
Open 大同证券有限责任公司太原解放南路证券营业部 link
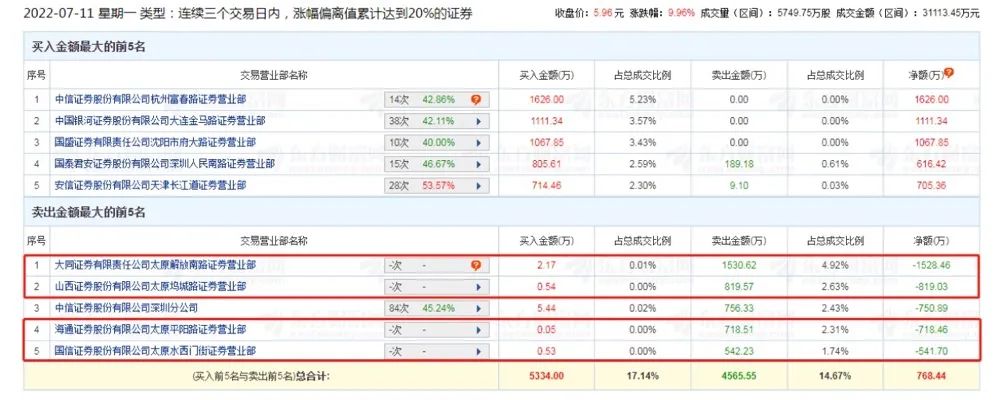(155, 265)
